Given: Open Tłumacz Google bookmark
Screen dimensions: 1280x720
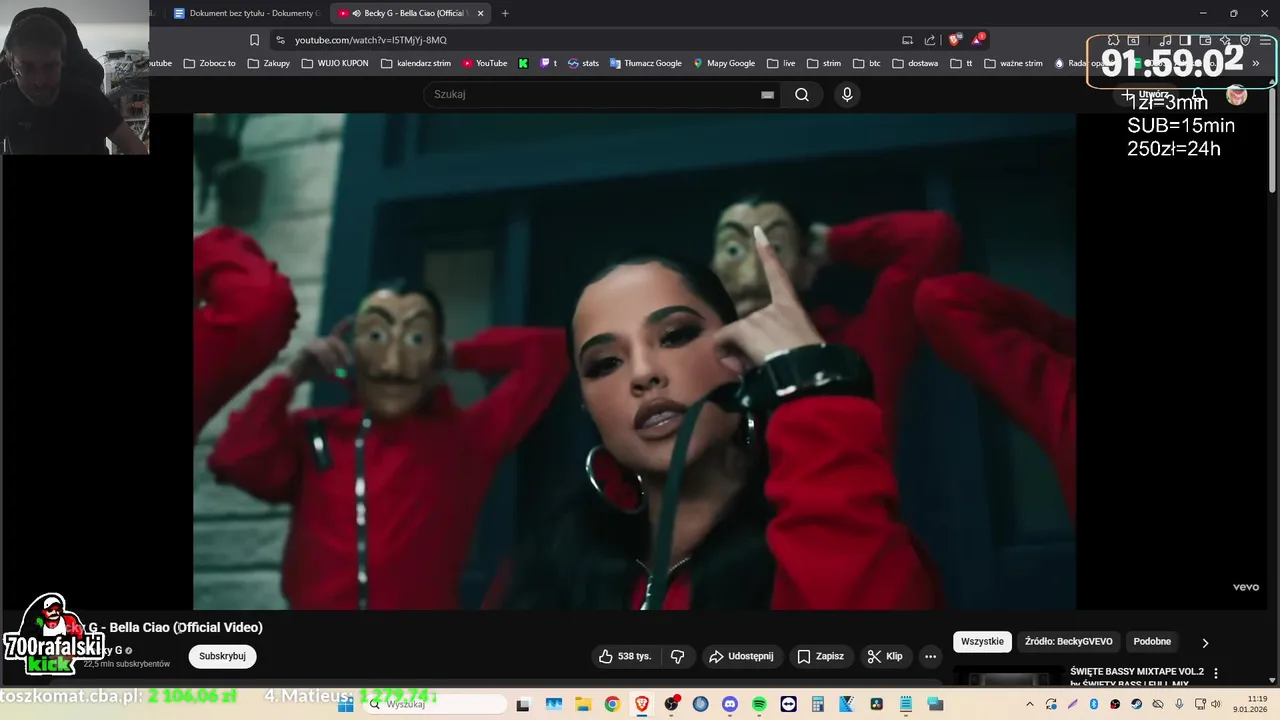Looking at the screenshot, I should pyautogui.click(x=646, y=63).
